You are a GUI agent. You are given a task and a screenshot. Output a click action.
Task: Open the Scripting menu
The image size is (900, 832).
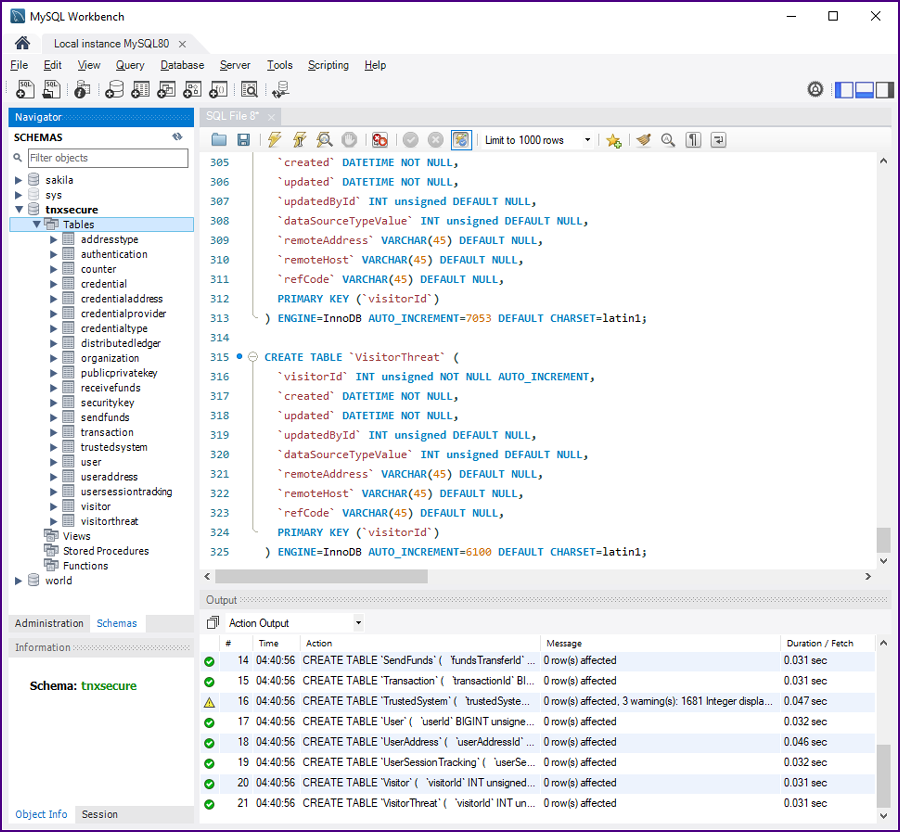(328, 65)
